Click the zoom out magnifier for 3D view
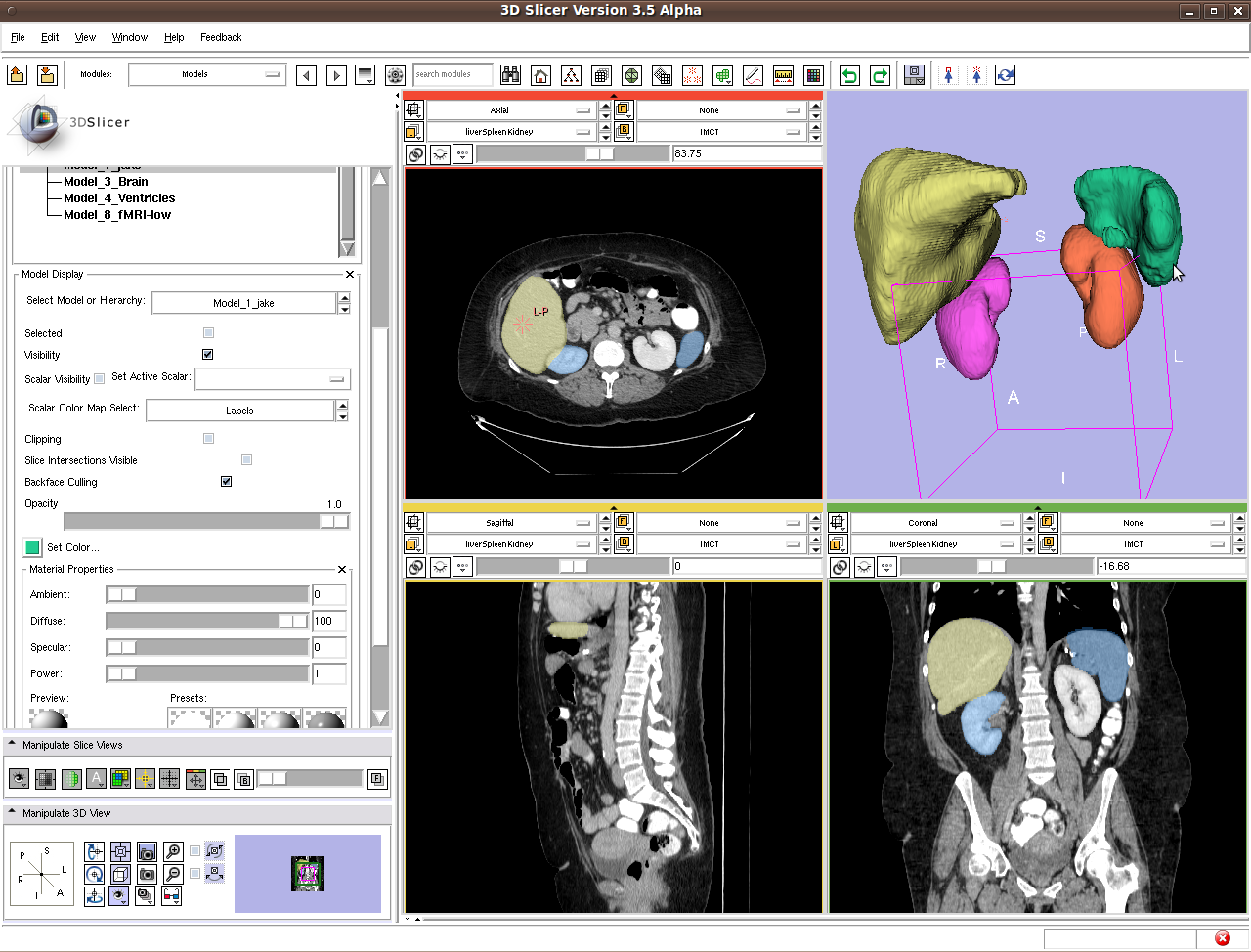Image resolution: width=1251 pixels, height=952 pixels. pyautogui.click(x=173, y=873)
